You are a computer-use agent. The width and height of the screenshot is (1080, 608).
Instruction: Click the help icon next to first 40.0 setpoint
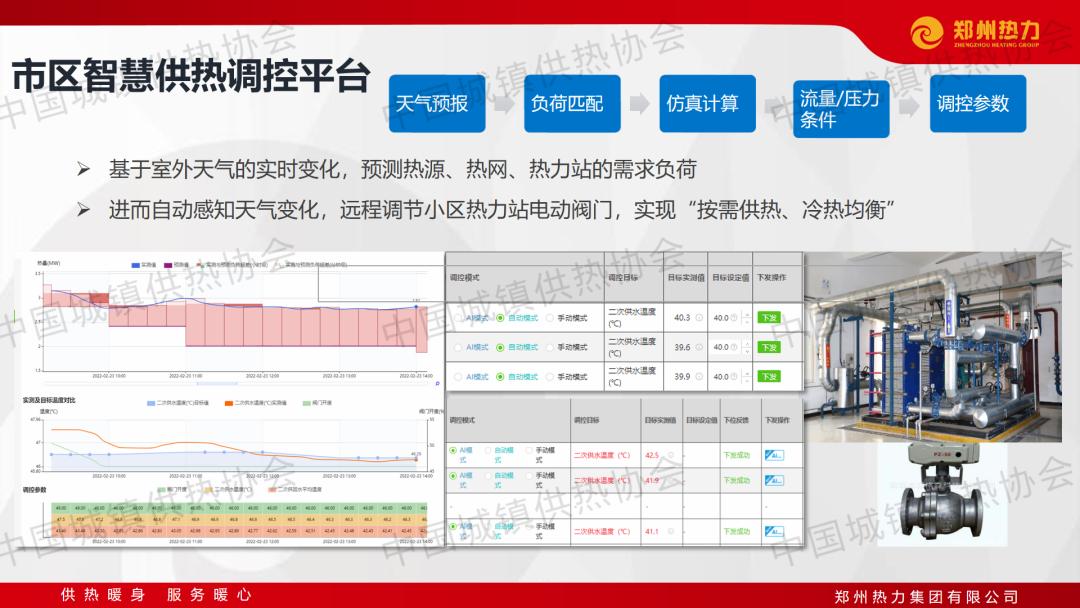734,318
